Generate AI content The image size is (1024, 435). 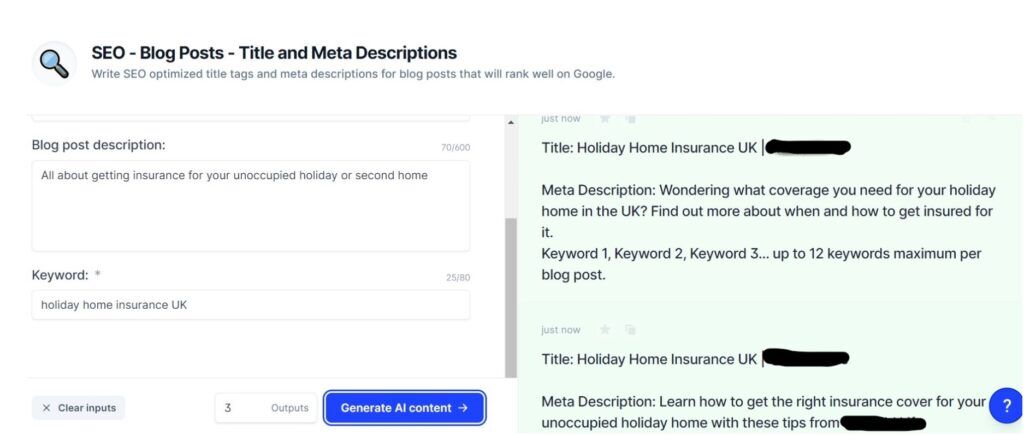pyautogui.click(x=405, y=408)
